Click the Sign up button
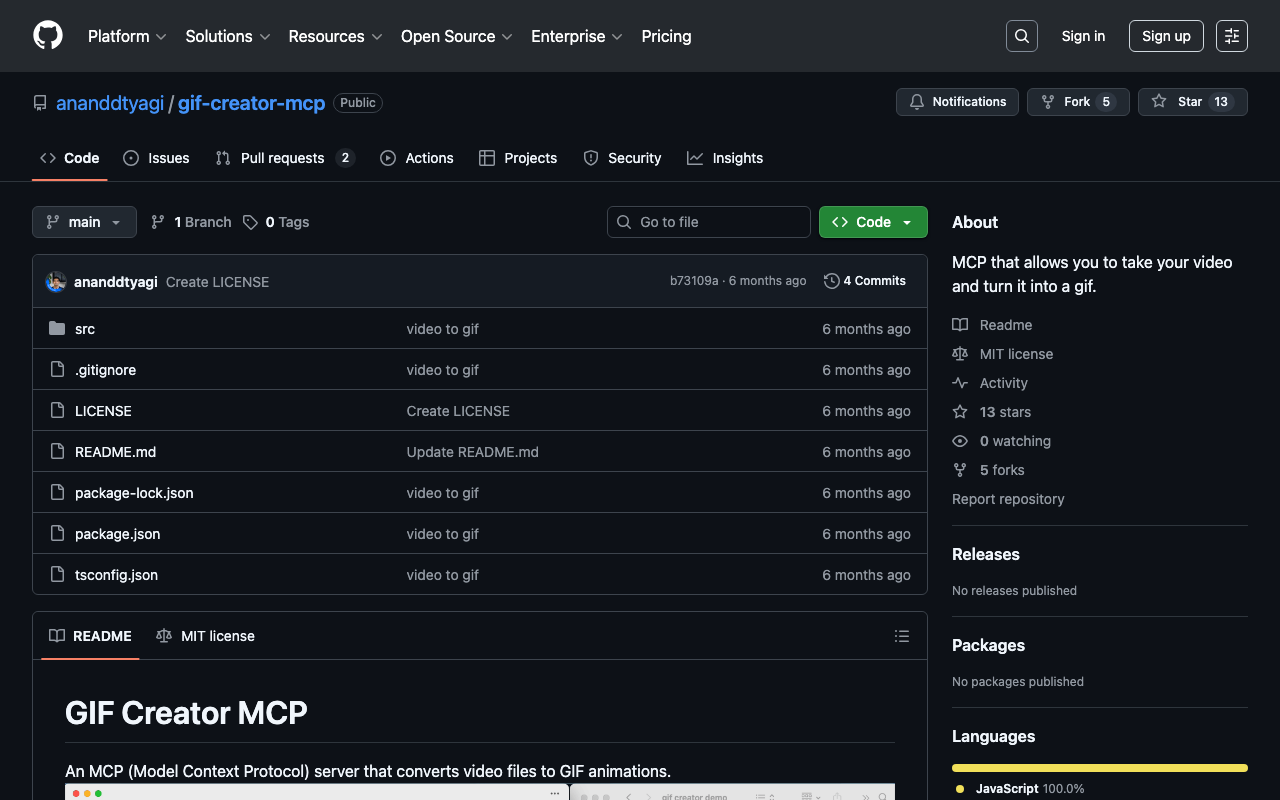 pos(1166,36)
